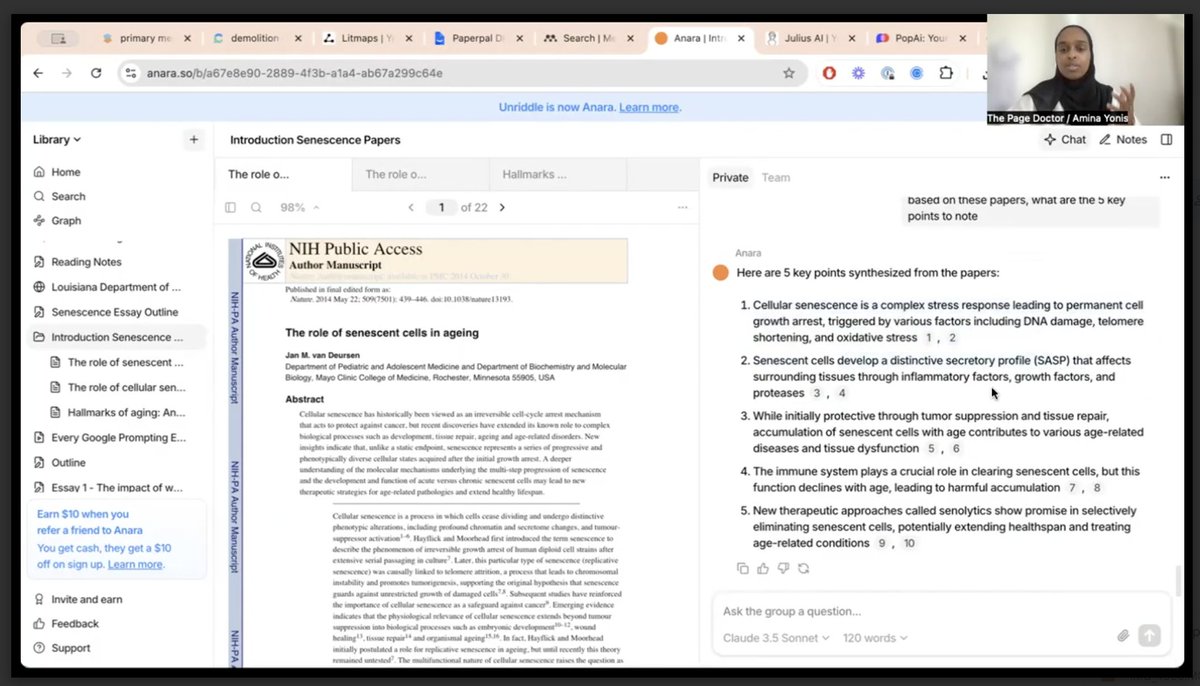The height and width of the screenshot is (686, 1200).
Task: Regenerate the Anara response
Action: [803, 568]
